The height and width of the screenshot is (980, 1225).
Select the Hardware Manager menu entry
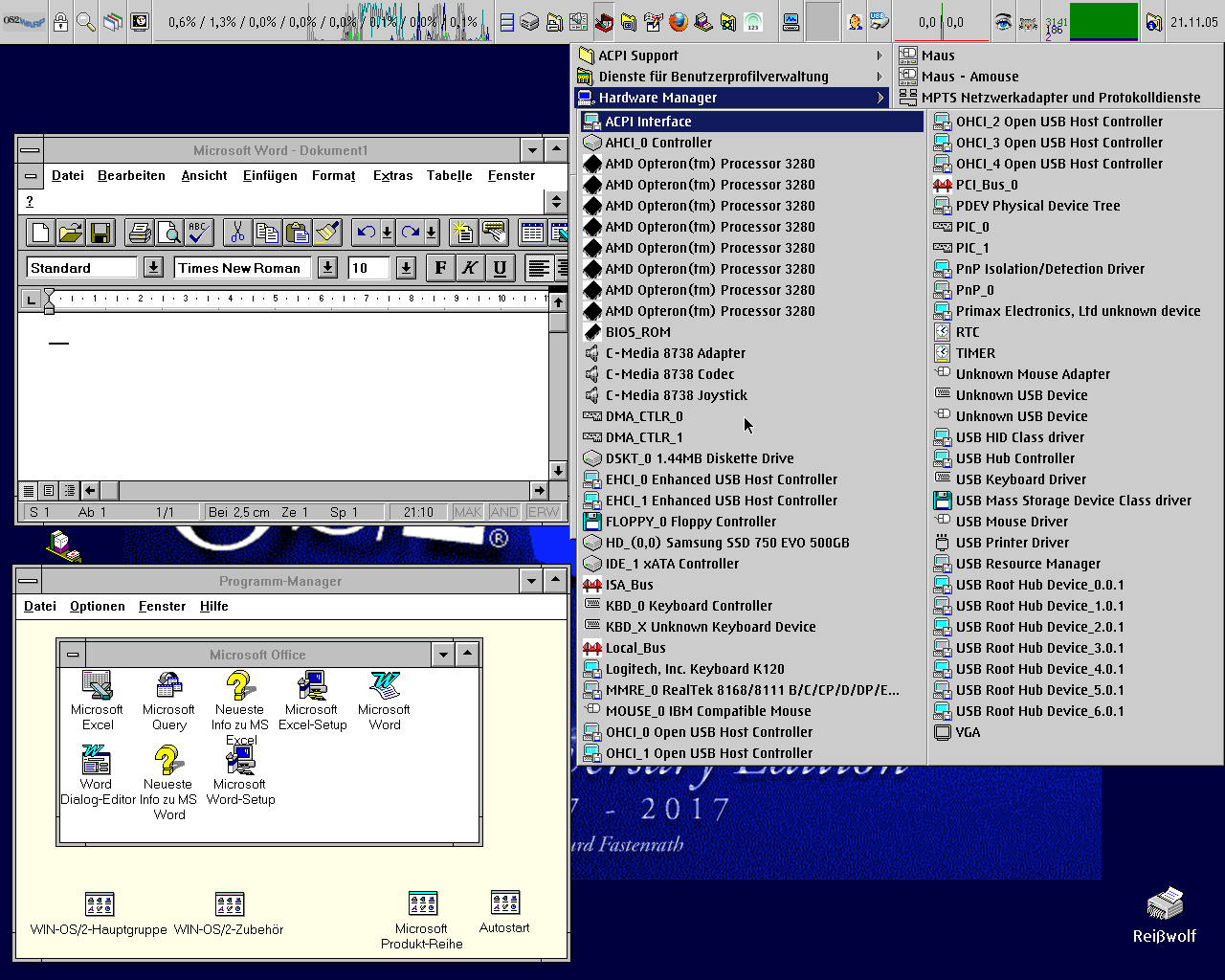click(732, 98)
